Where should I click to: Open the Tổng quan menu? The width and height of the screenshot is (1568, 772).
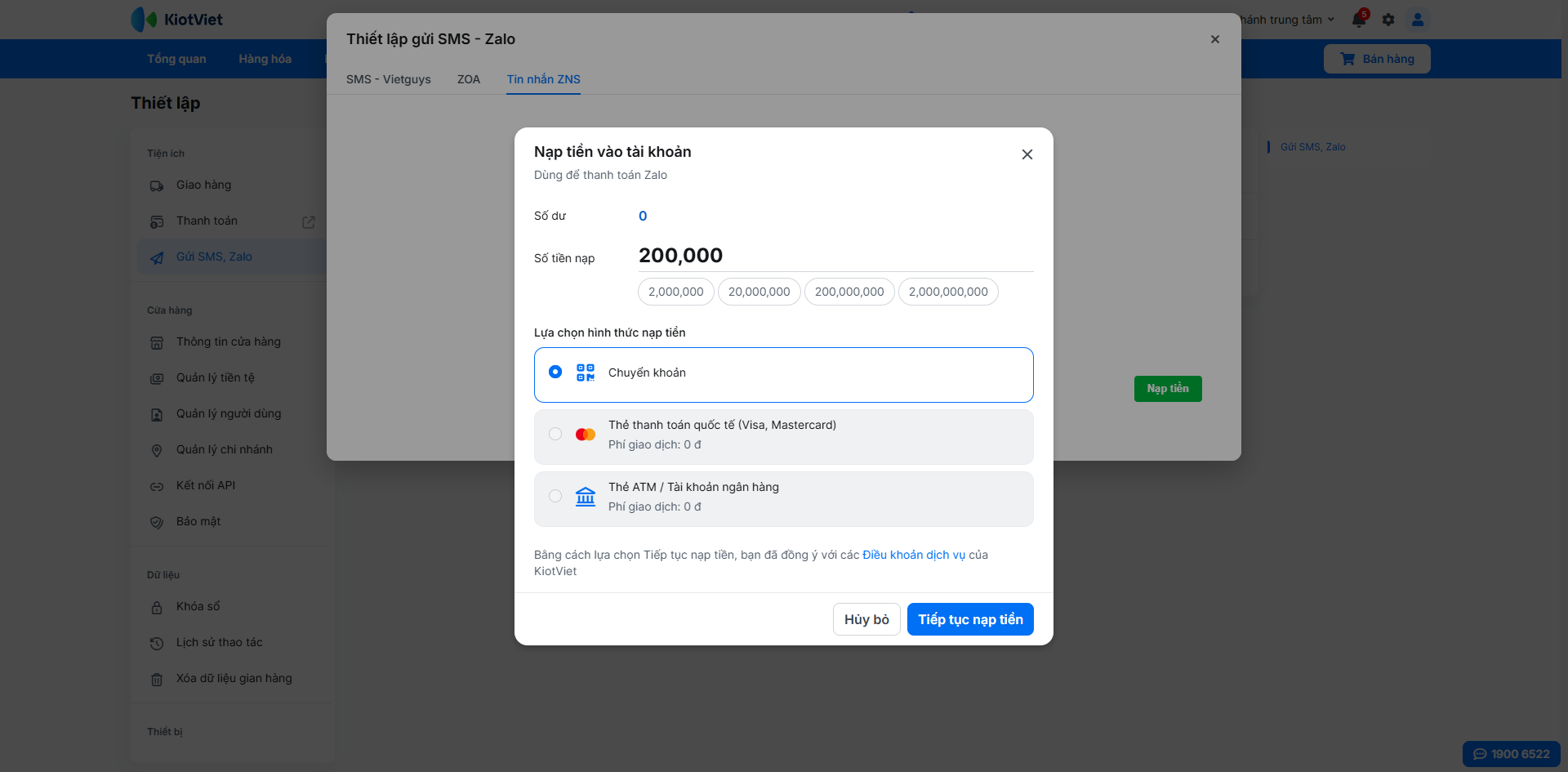[x=176, y=59]
